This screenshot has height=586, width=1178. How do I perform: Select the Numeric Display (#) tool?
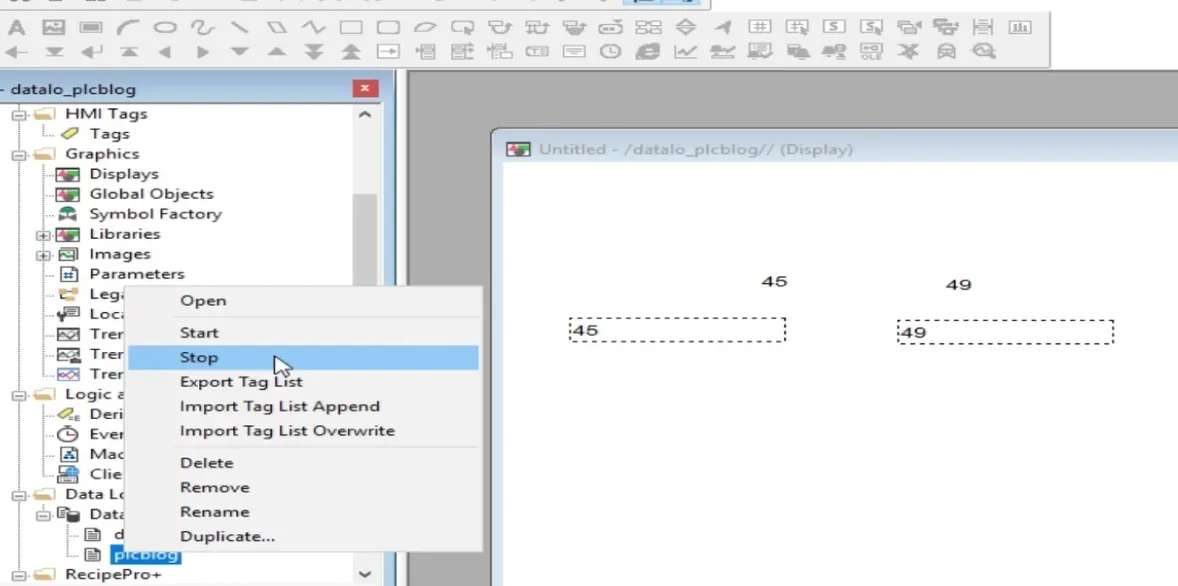click(x=760, y=27)
